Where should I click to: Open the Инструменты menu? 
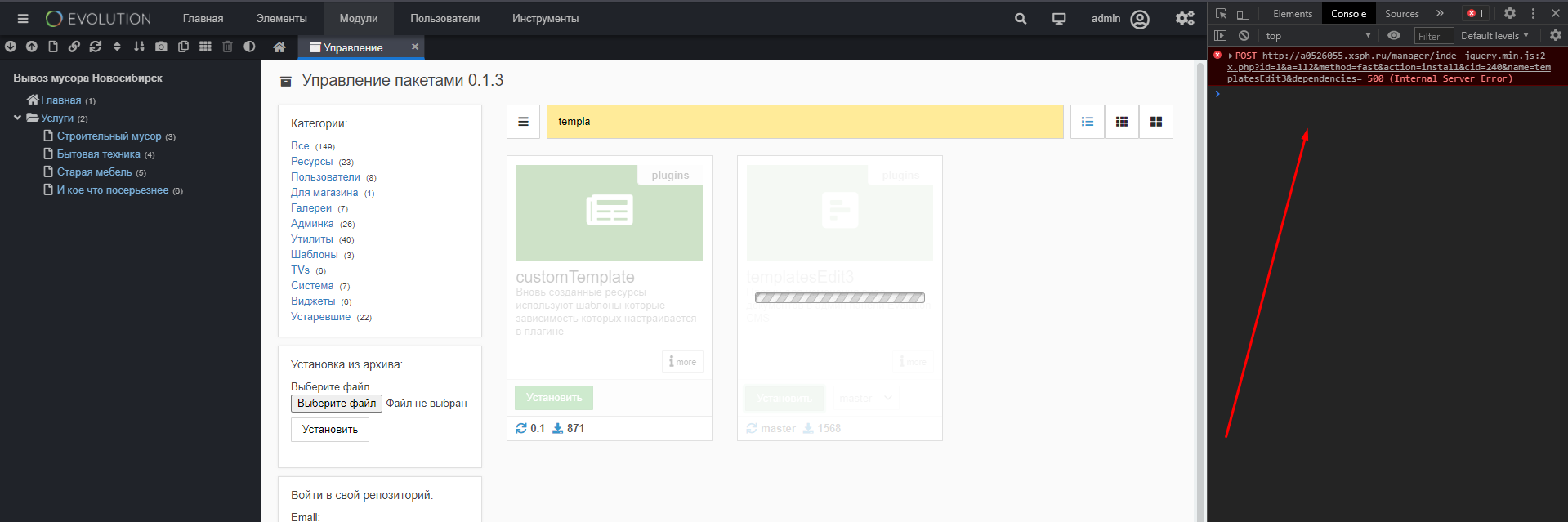[x=546, y=18]
